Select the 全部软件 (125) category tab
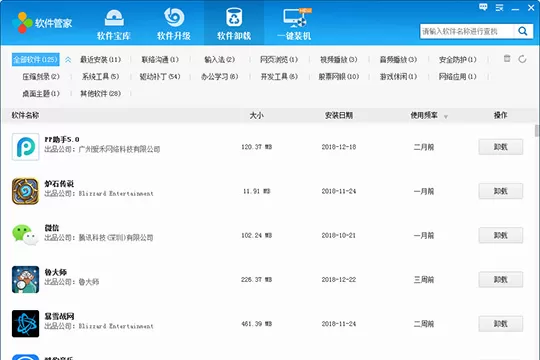Screen dimensions: 540x360 click(35, 59)
